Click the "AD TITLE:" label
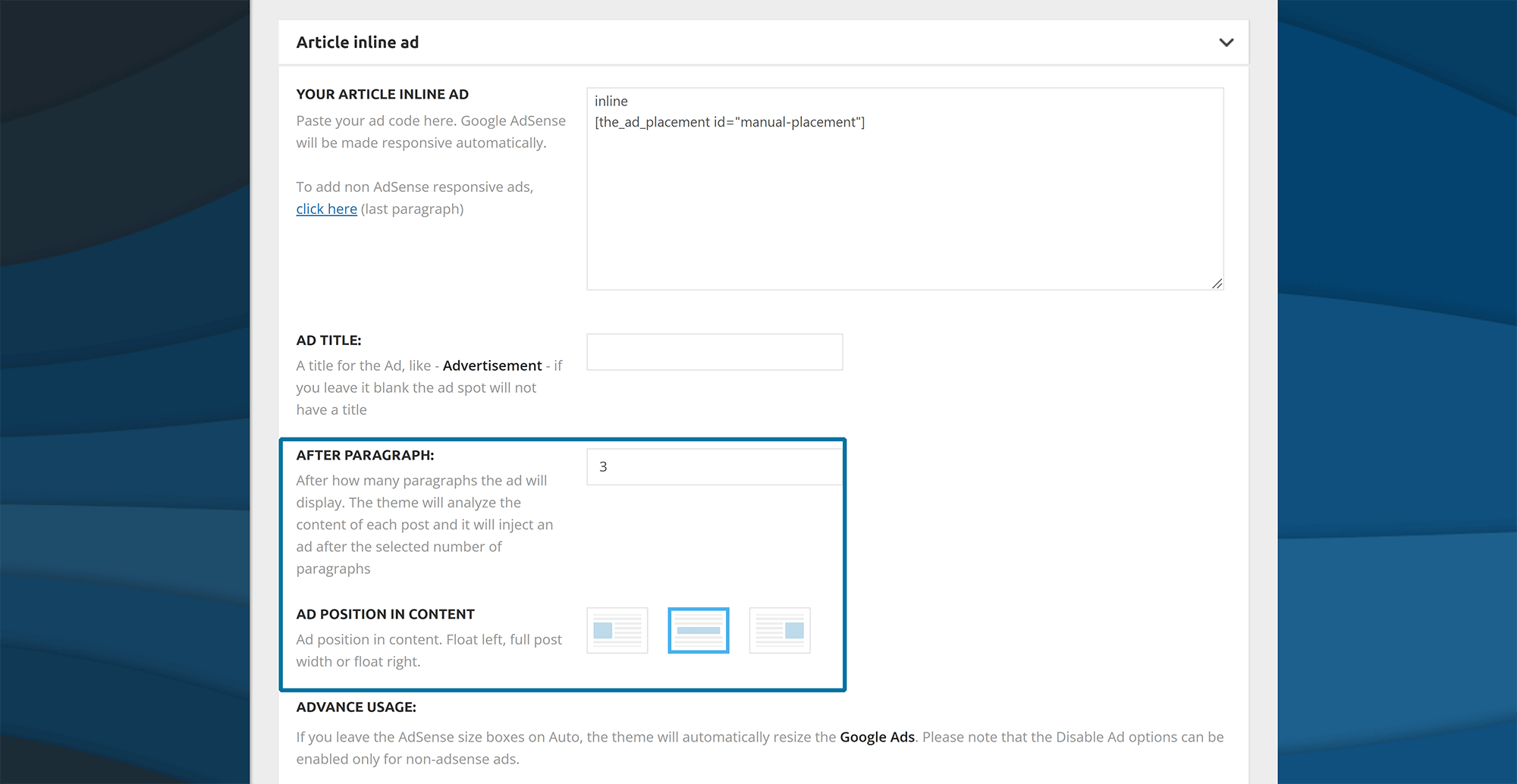 coord(328,340)
